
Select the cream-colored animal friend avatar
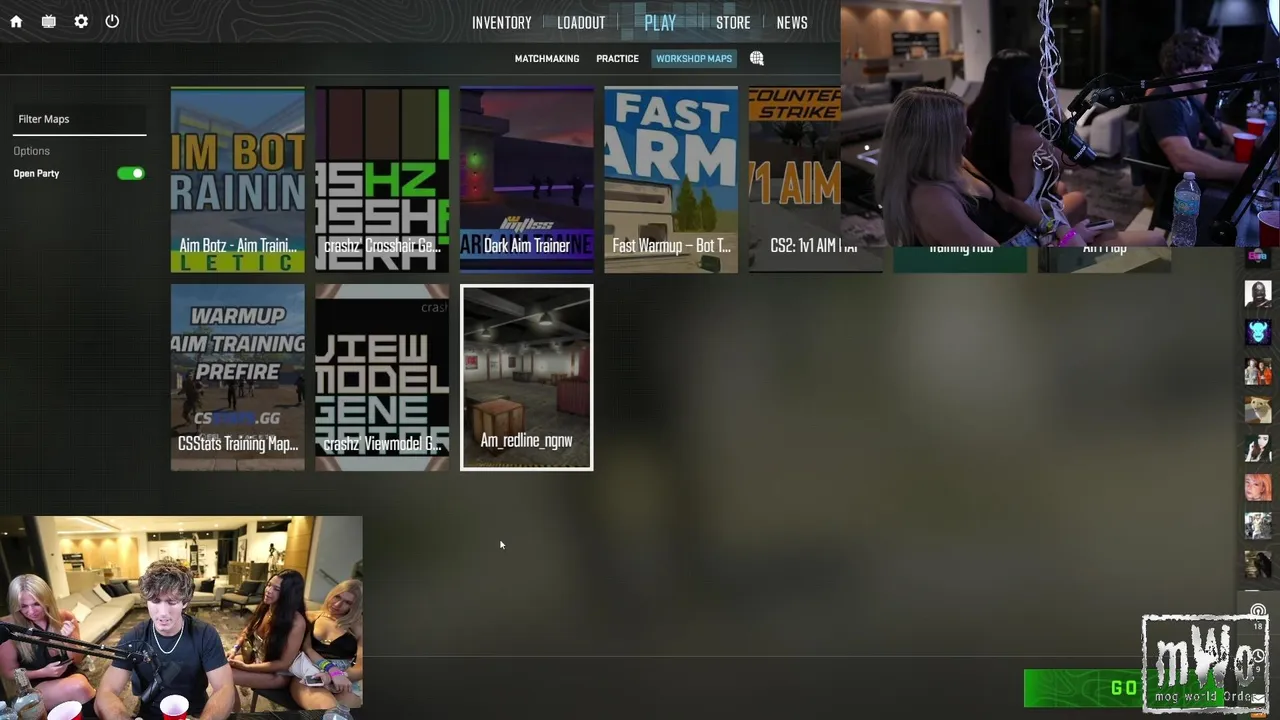[1257, 409]
